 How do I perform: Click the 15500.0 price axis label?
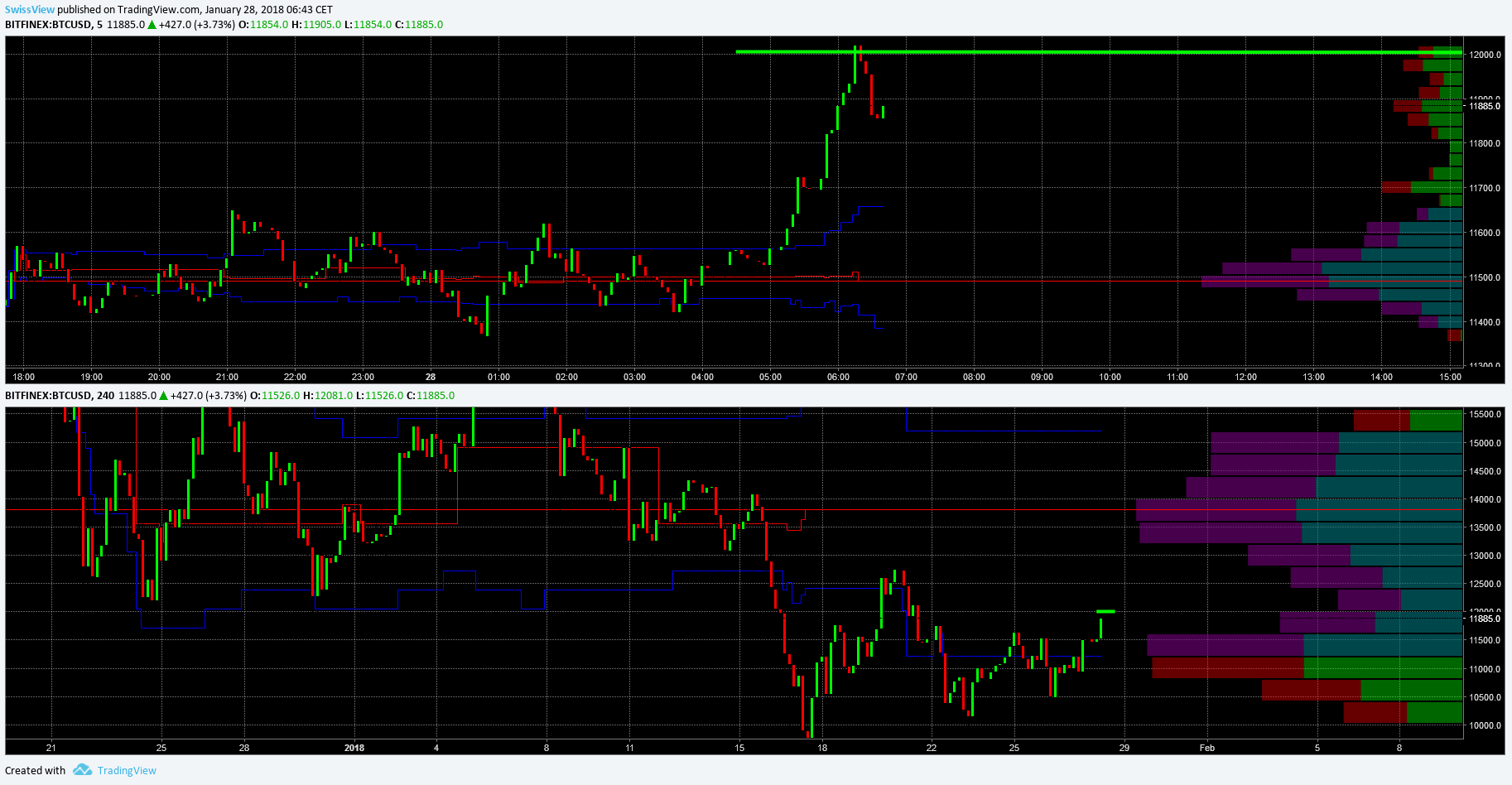tap(1485, 414)
